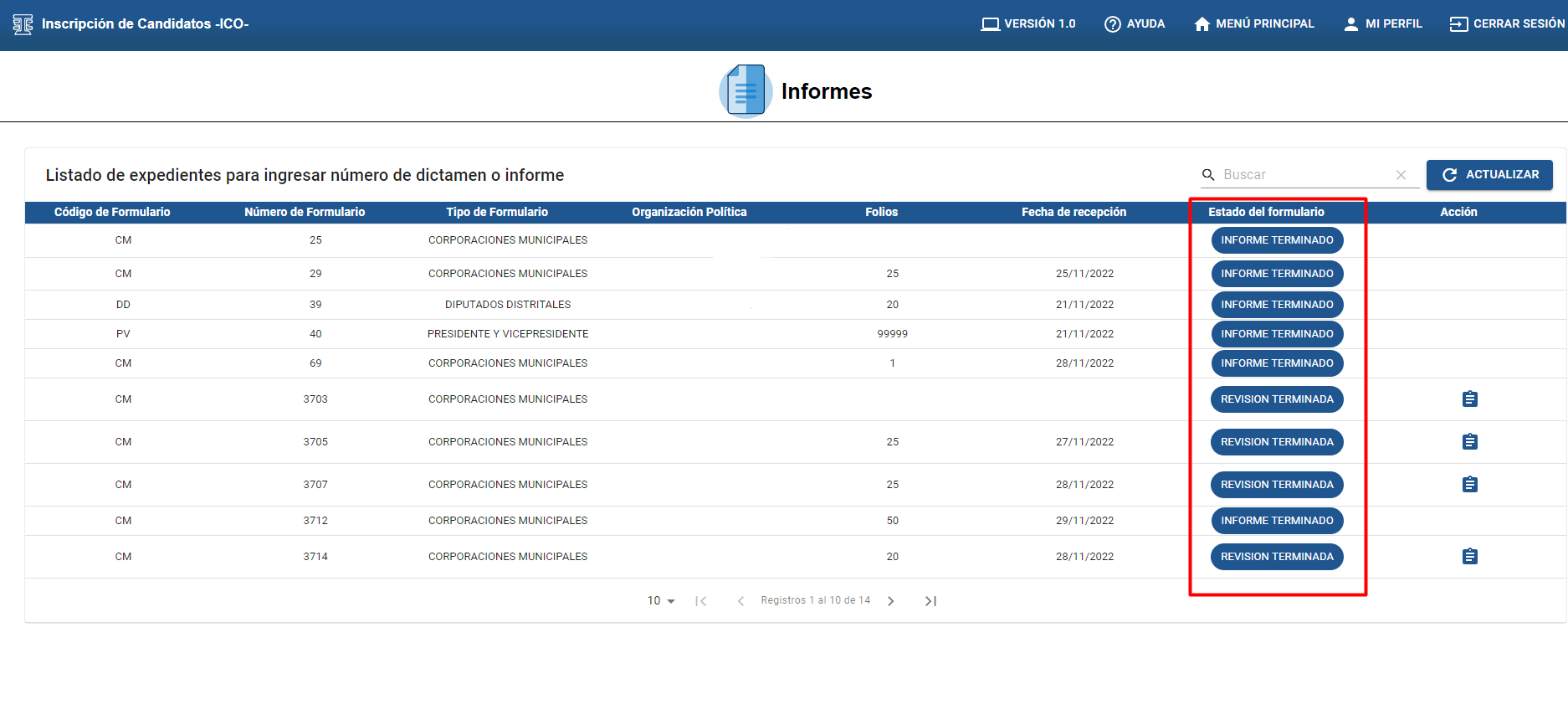Click the clipboard action icon for form 3703
The height and width of the screenshot is (710, 1568).
(x=1469, y=399)
